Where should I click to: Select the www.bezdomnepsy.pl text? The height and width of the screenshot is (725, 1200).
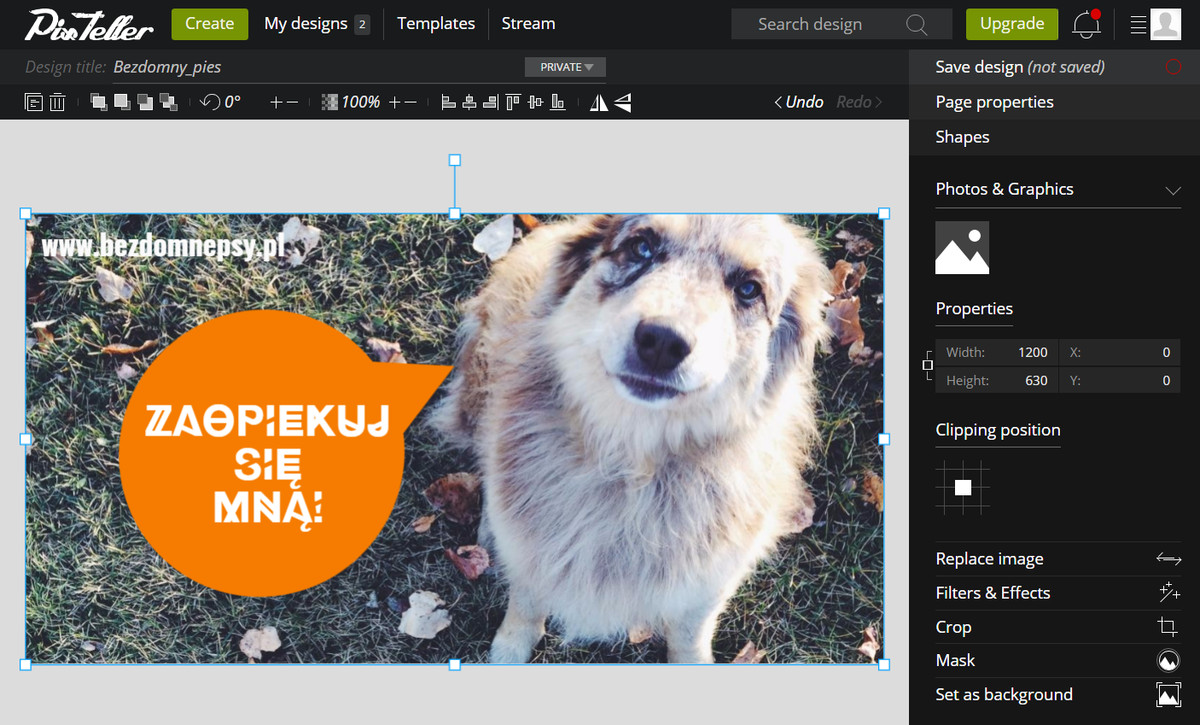coord(164,245)
